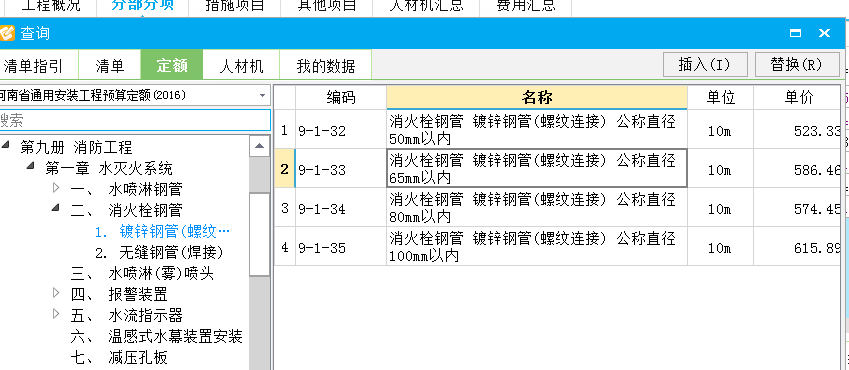849x370 pixels.
Task: Select 二、消火栓钢管 tree item
Action: point(126,210)
